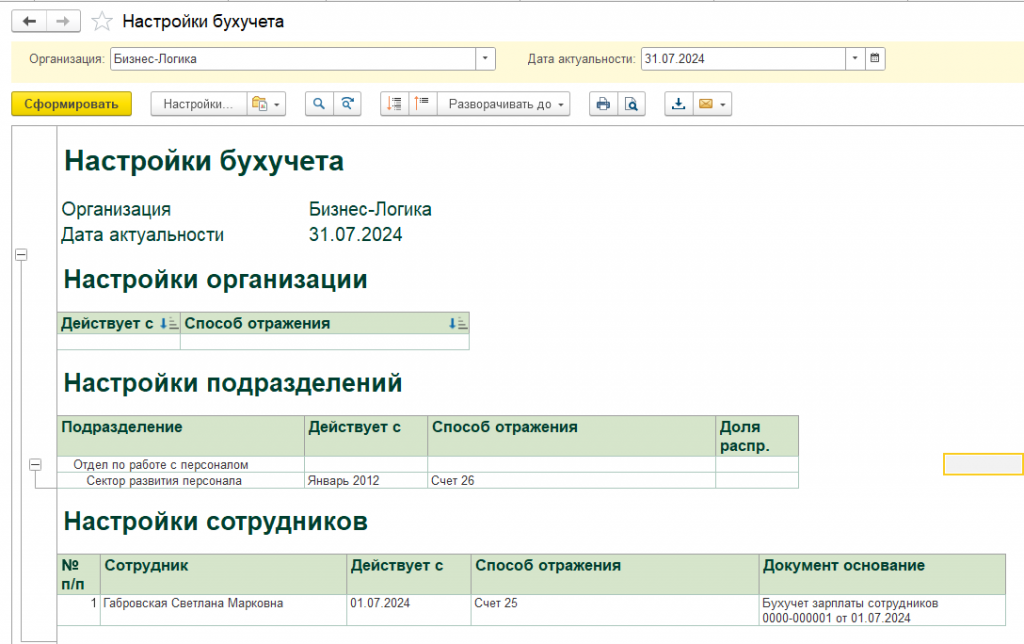Go forward with the right arrow button
The width and height of the screenshot is (1024, 644).
tap(63, 22)
